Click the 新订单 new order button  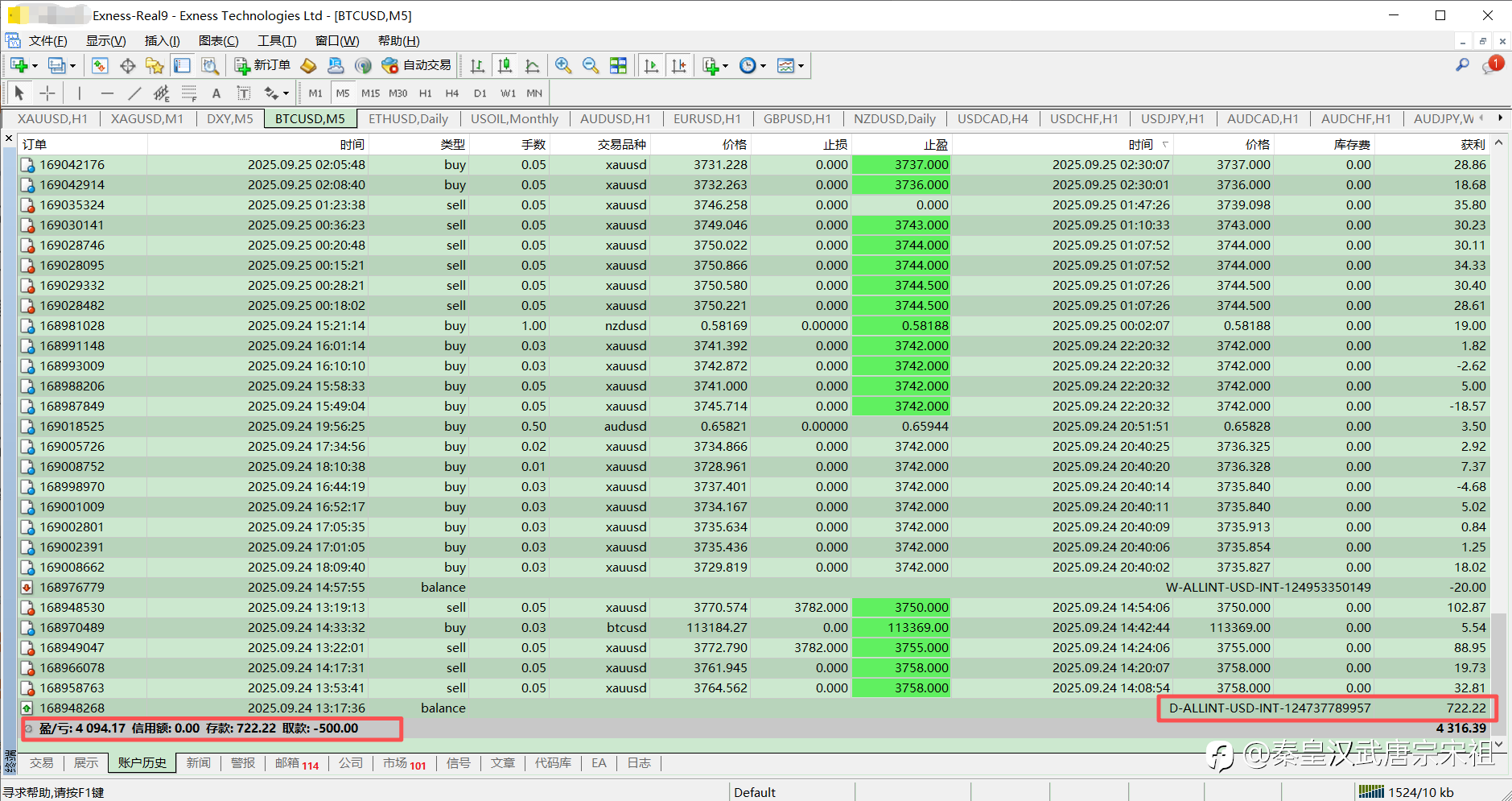[x=262, y=65]
